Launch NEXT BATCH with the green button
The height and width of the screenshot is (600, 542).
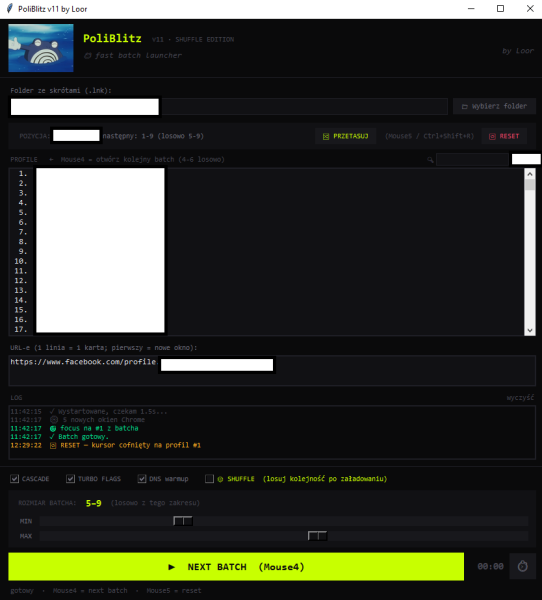click(236, 566)
